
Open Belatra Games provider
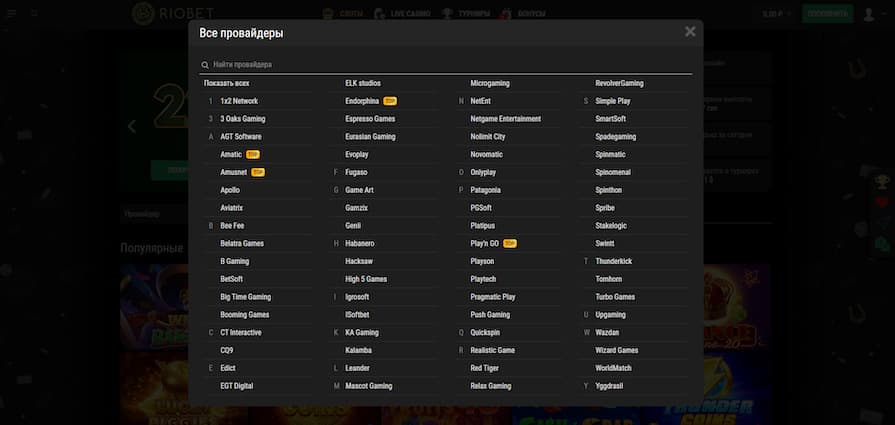coord(242,244)
